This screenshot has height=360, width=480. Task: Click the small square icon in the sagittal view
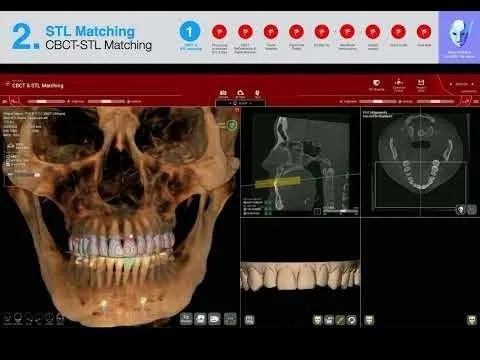tap(317, 211)
